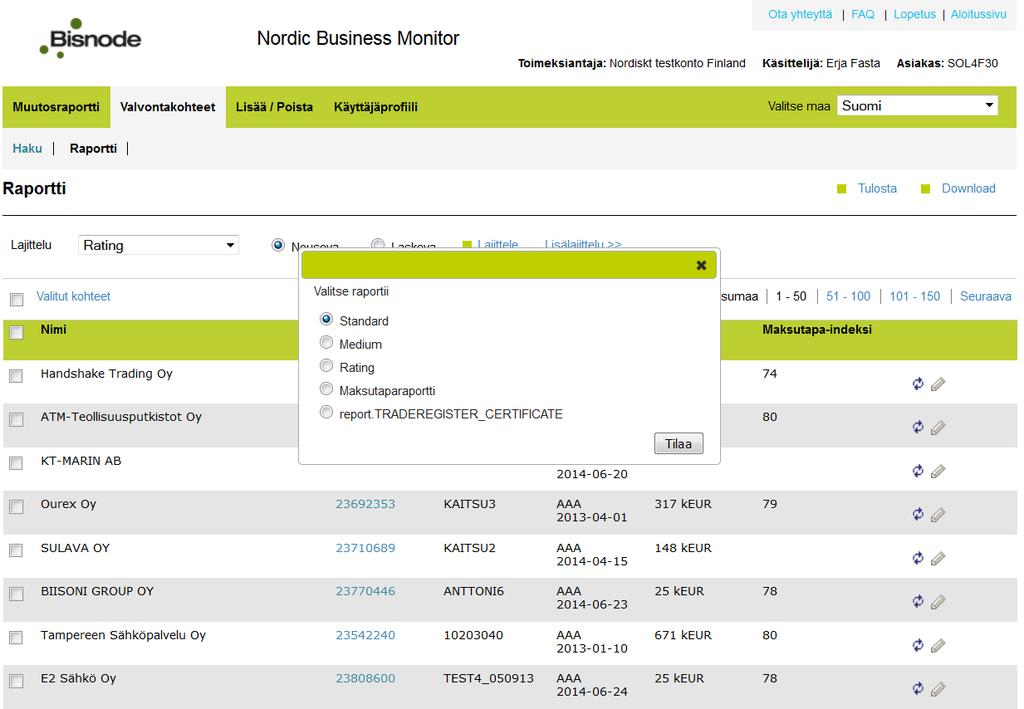1024x709 pixels.
Task: Click refresh icon for BIISONI GROUP OY
Action: tap(918, 601)
